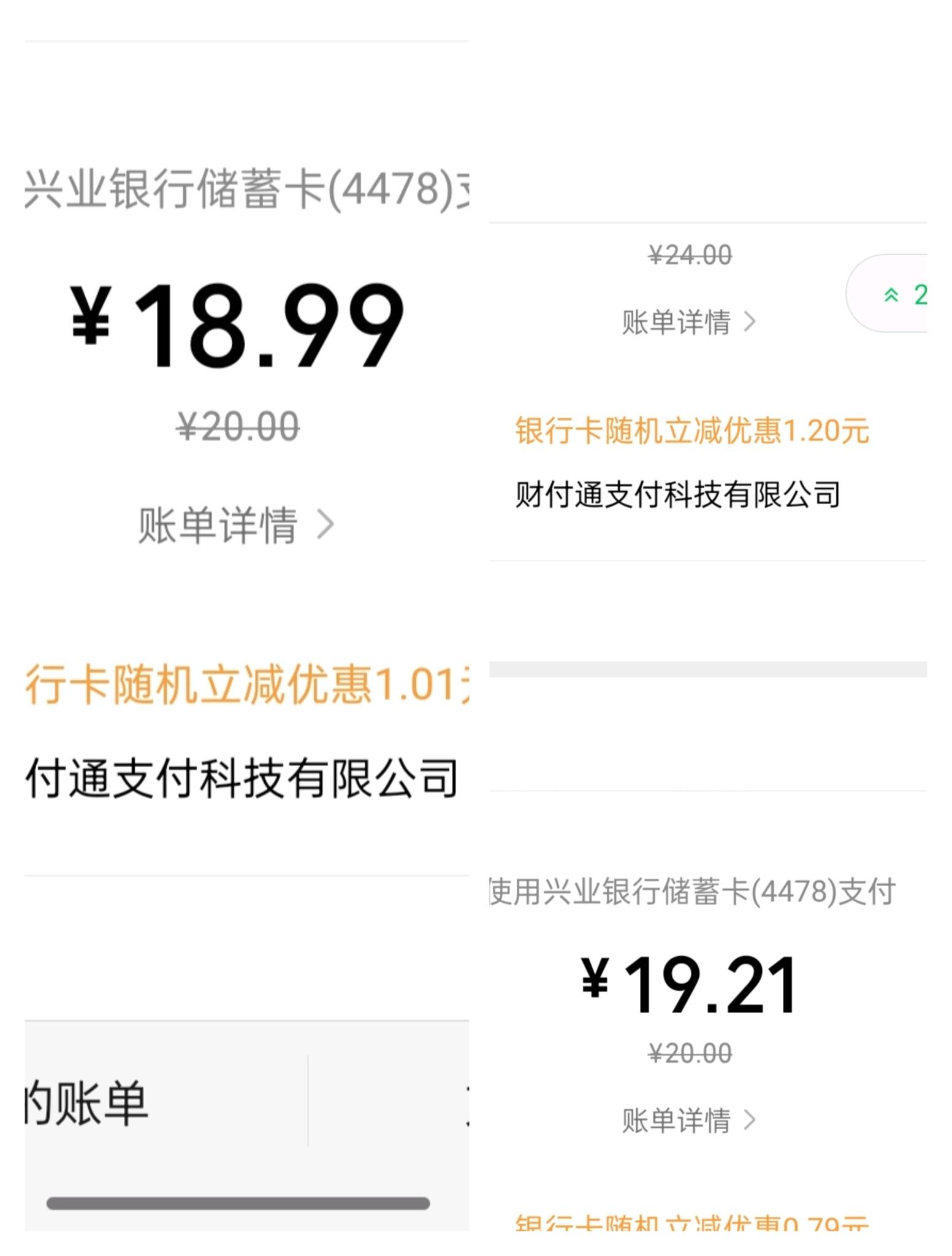Image resolution: width=952 pixels, height=1256 pixels.
Task: Tap the struck-through ¥24.00 original price
Action: pos(690,255)
